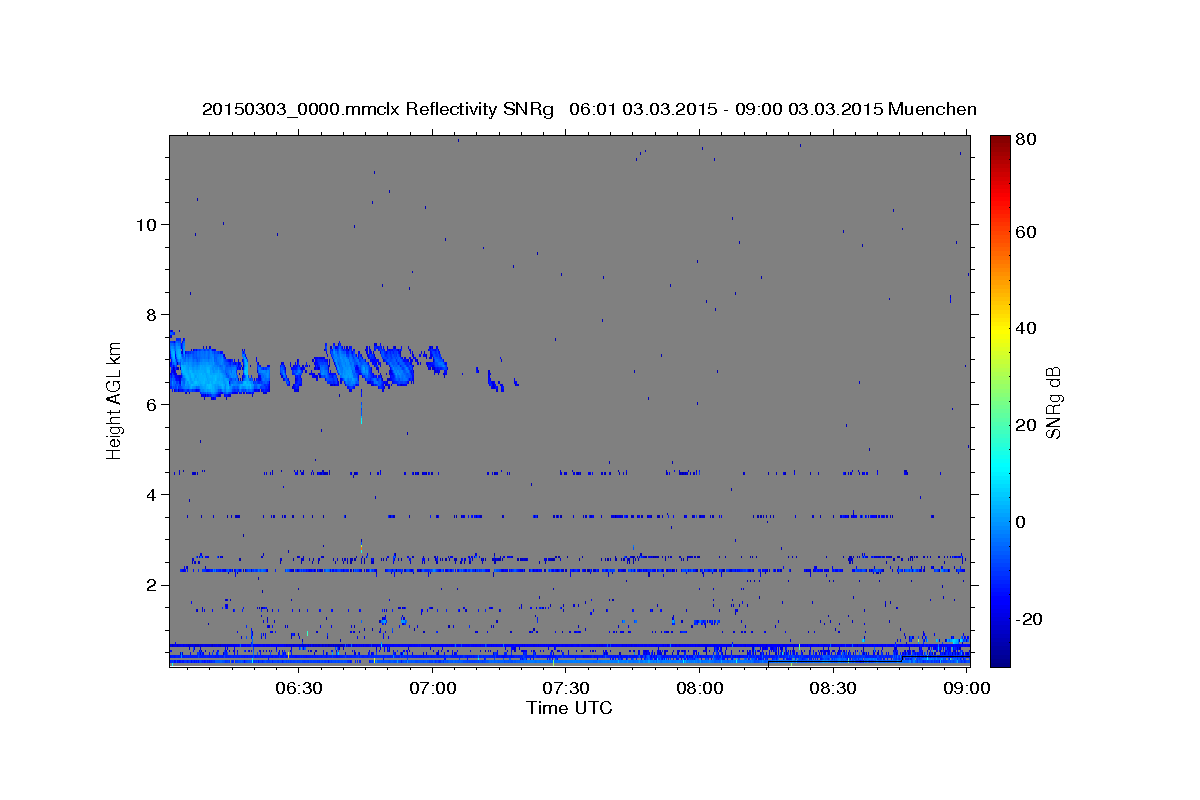Click the height axis label 2
This screenshot has height=800, width=1200.
pos(149,584)
